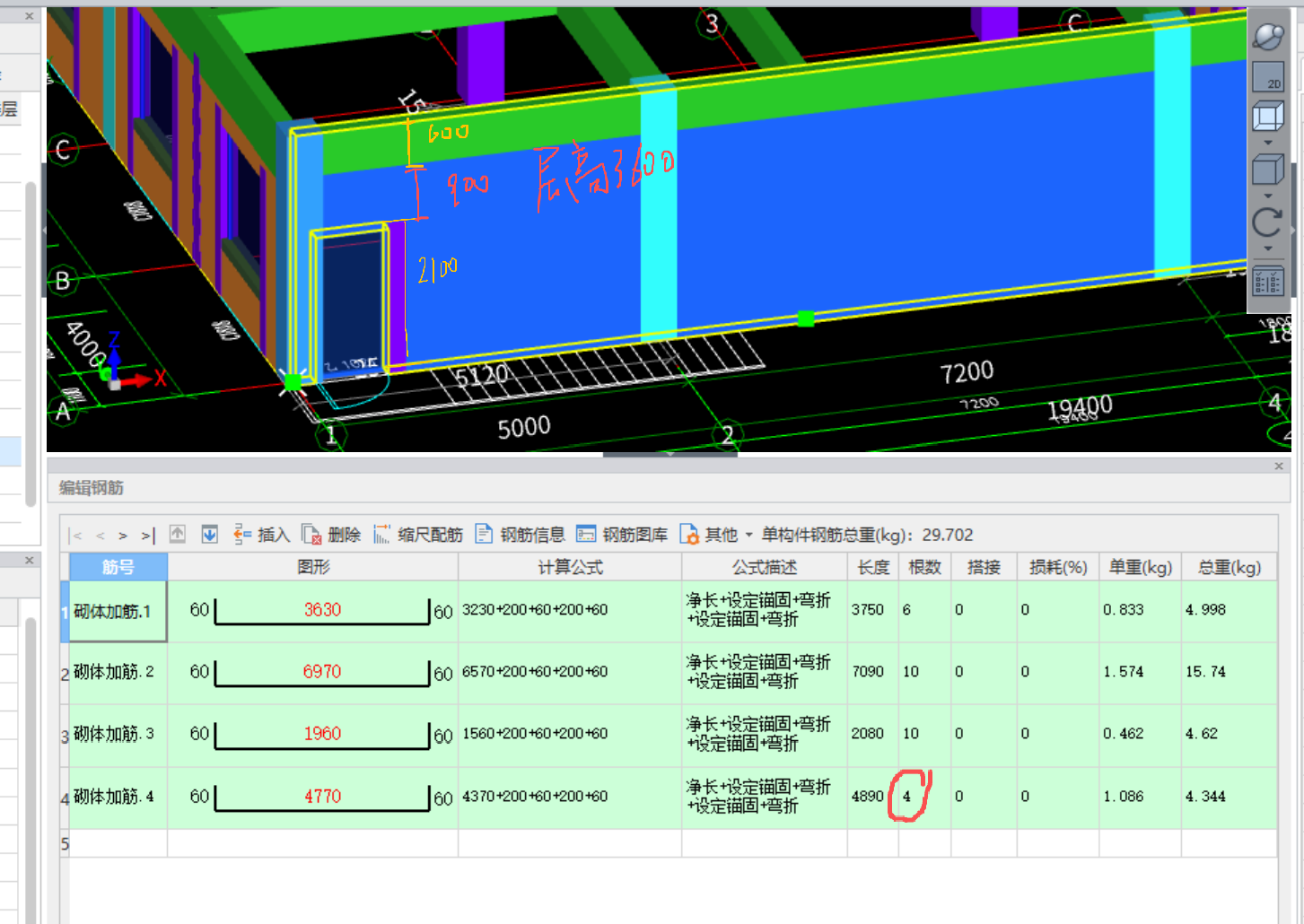Click green grip point on wall edge
Screen dimensions: 1304x924
point(806,318)
